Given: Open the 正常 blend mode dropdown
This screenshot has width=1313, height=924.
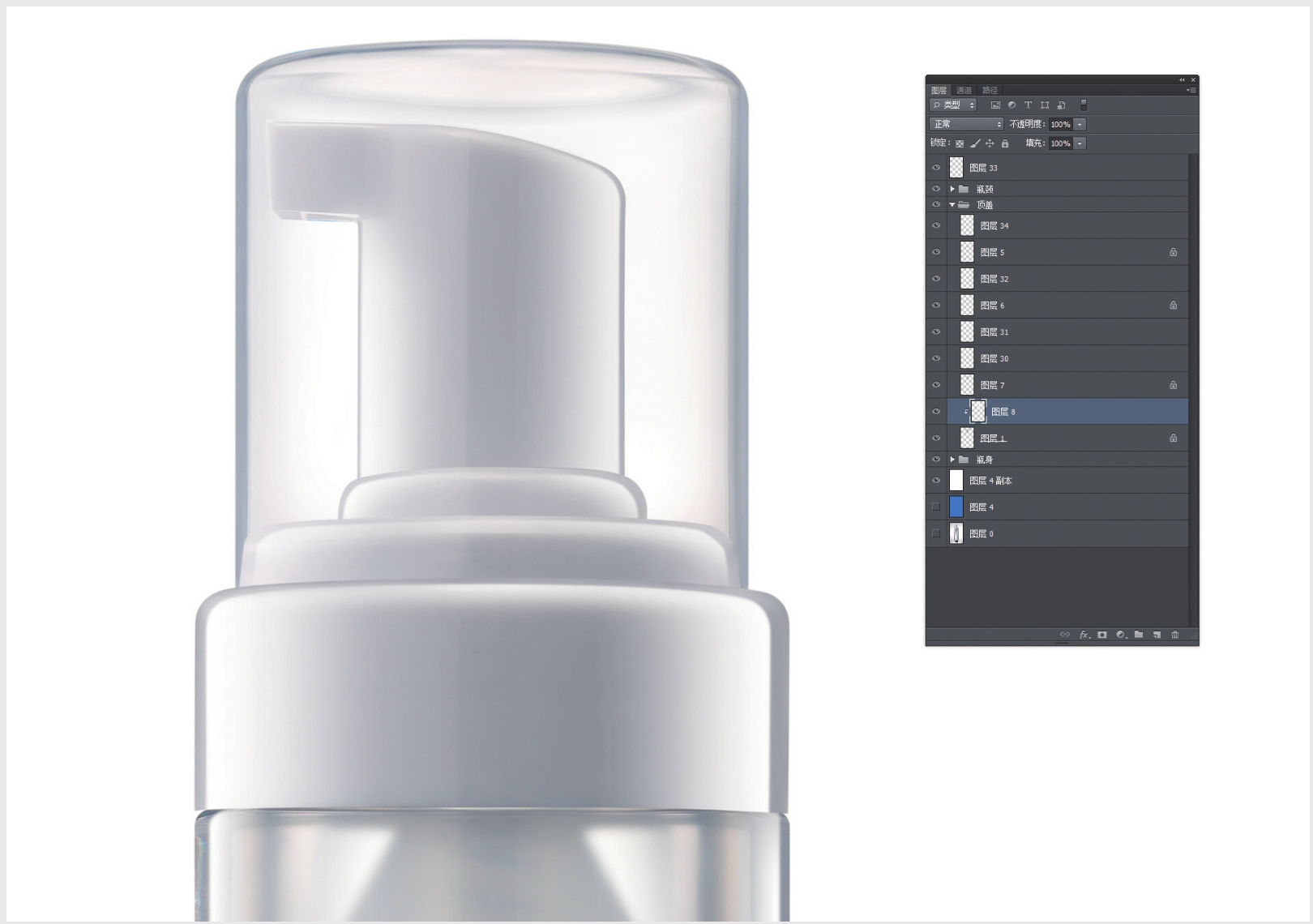Looking at the screenshot, I should point(966,124).
